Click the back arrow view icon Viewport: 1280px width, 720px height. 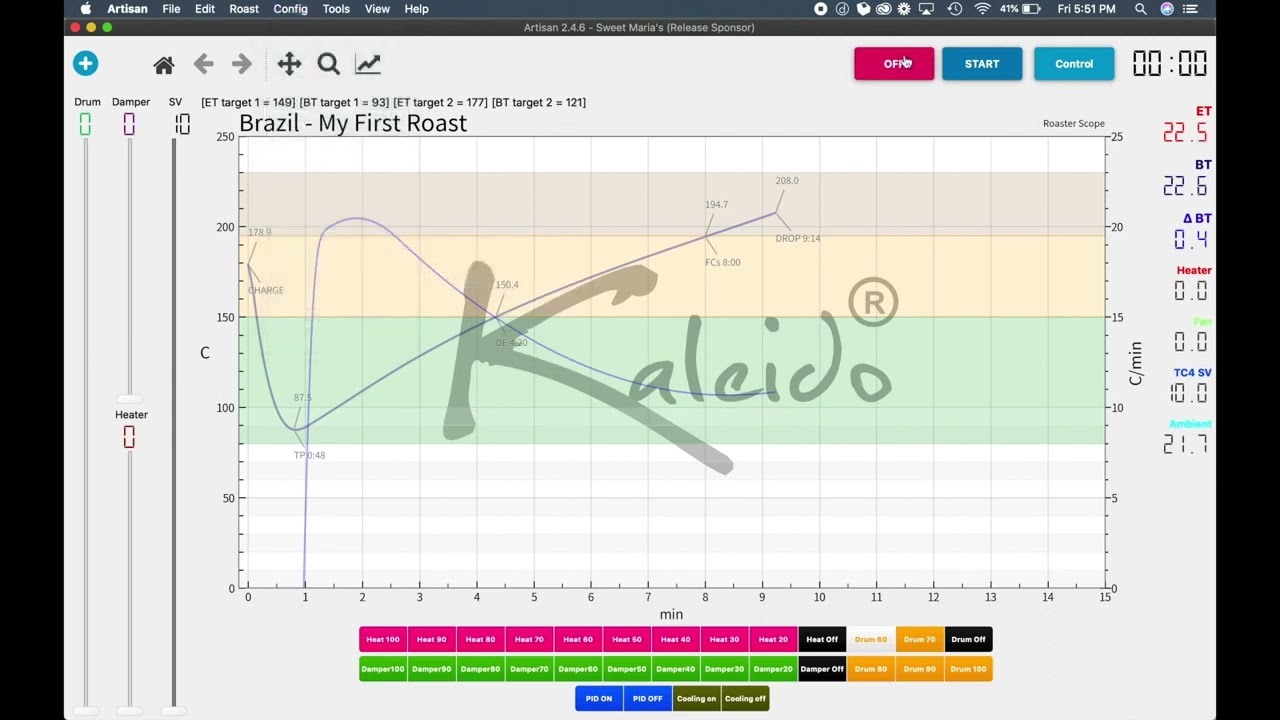click(x=204, y=65)
